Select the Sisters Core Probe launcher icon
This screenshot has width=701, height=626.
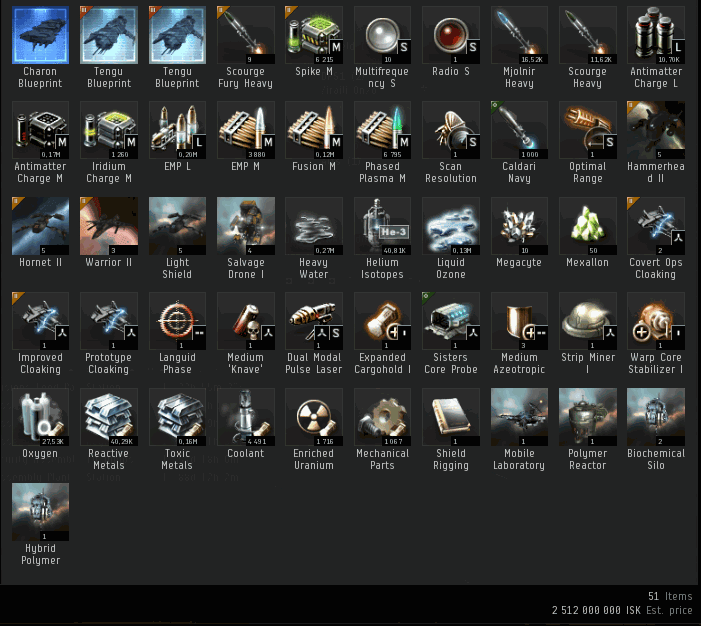pyautogui.click(x=451, y=321)
